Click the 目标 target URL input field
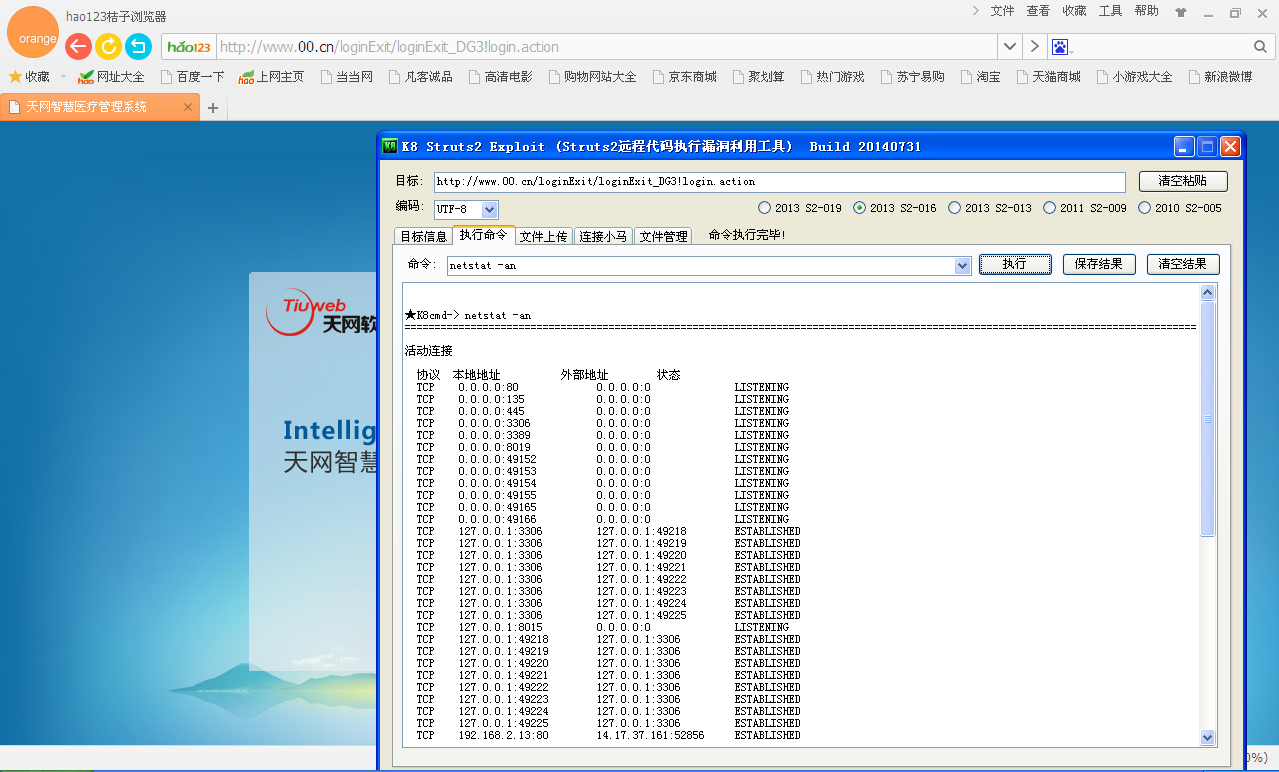 pyautogui.click(x=780, y=182)
